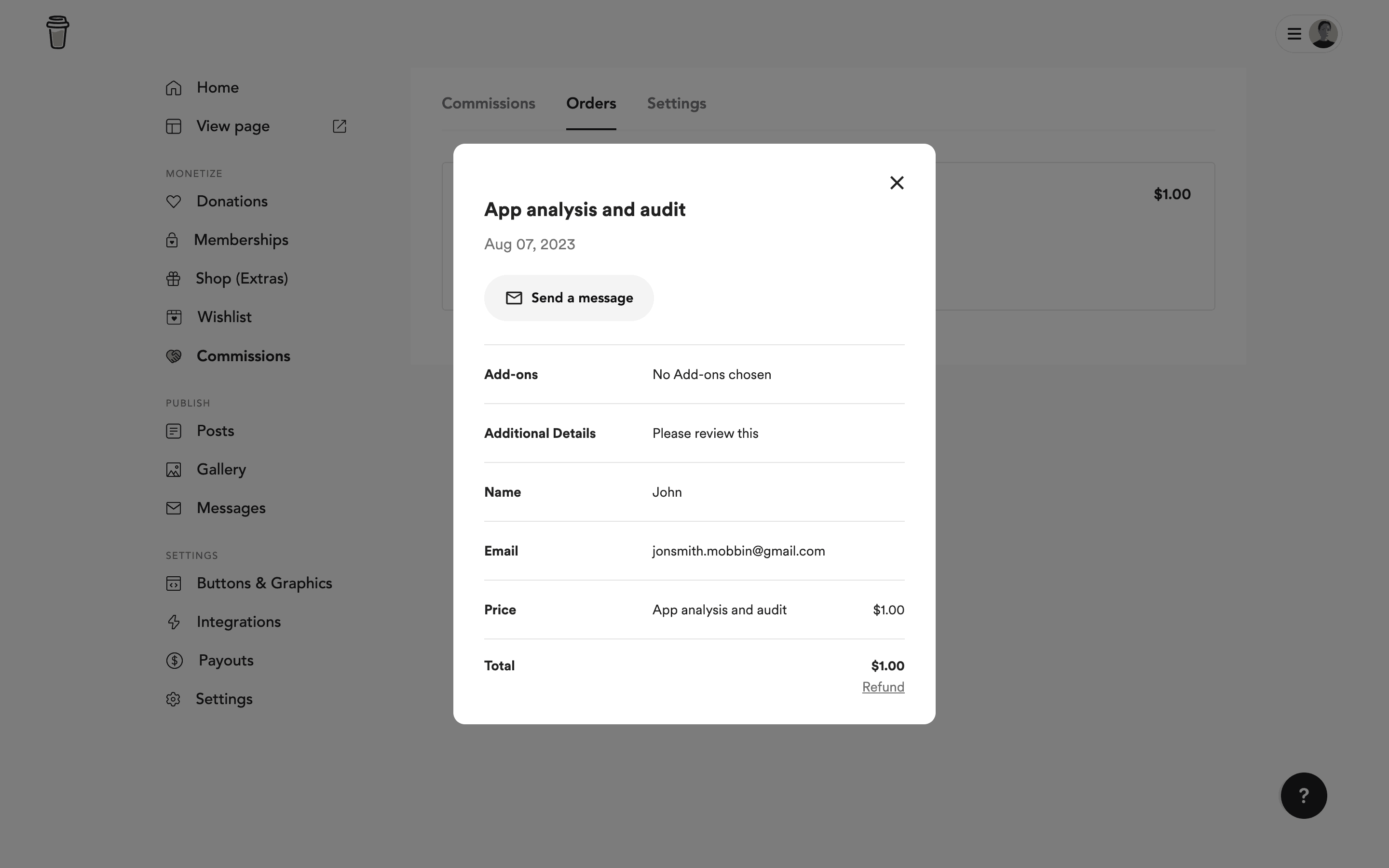1389x868 pixels.
Task: Click the Shop (Extras) gift icon
Action: tap(173, 278)
